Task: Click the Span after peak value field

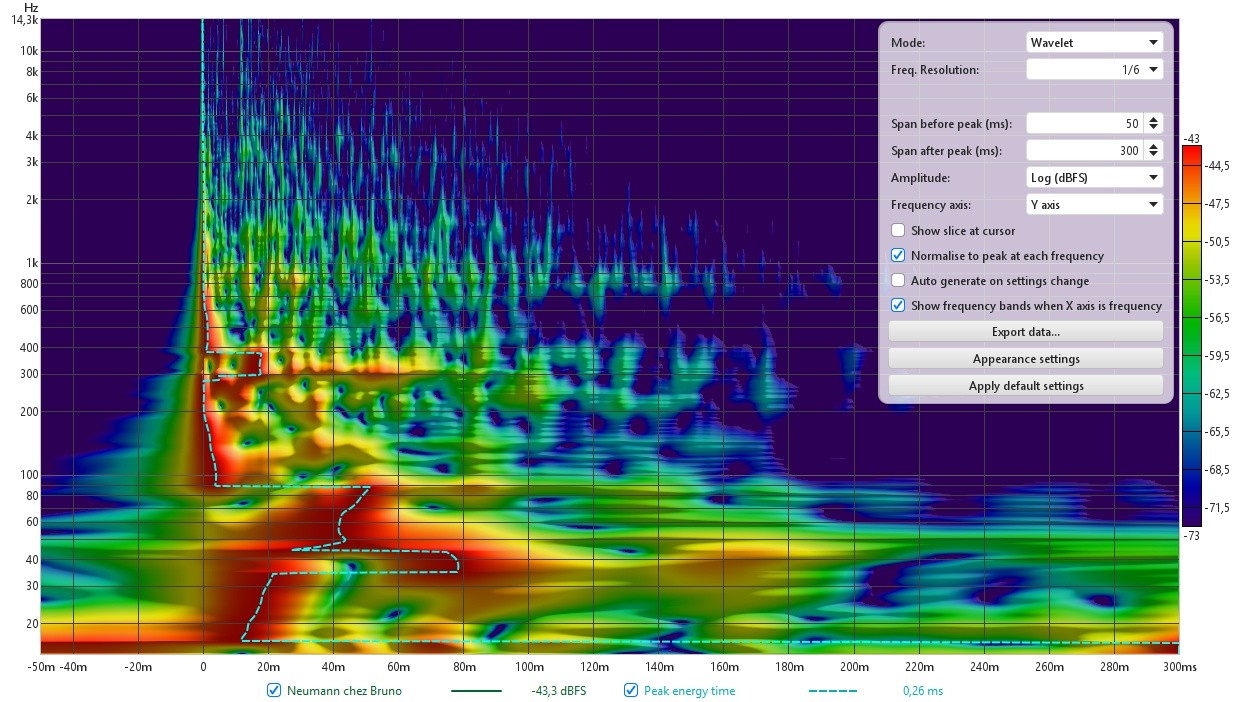Action: [1086, 151]
